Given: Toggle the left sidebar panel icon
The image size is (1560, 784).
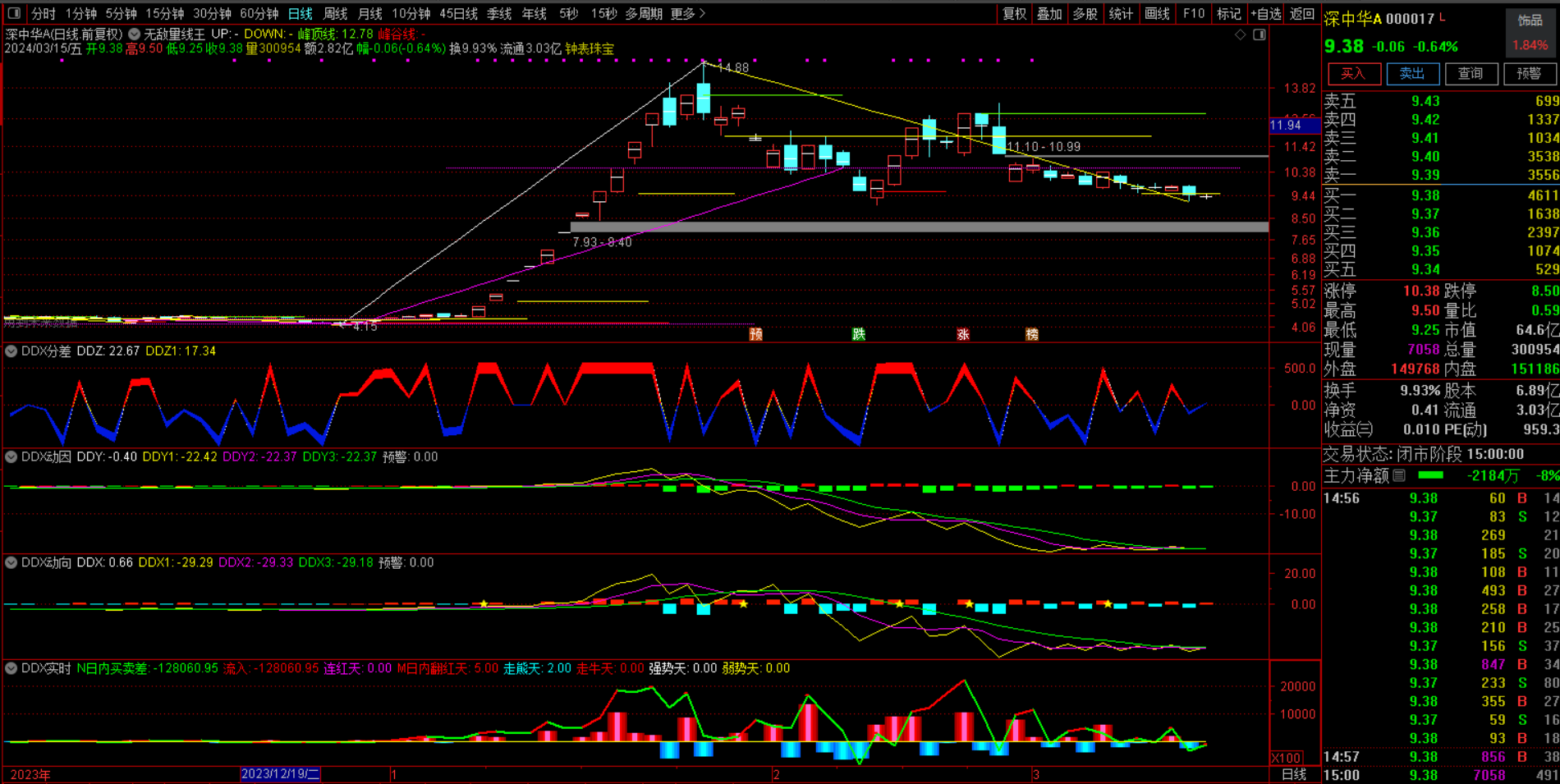Looking at the screenshot, I should pyautogui.click(x=14, y=13).
